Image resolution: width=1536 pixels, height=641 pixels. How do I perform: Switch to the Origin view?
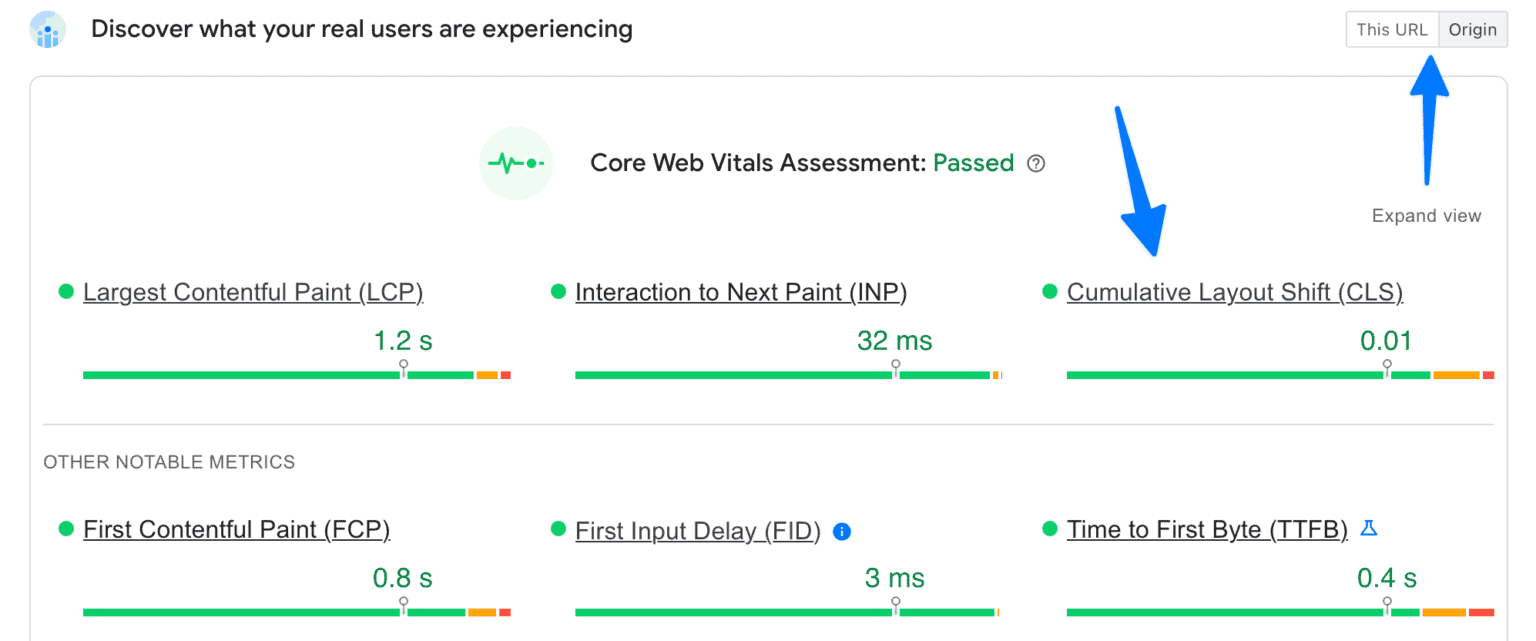point(1472,30)
